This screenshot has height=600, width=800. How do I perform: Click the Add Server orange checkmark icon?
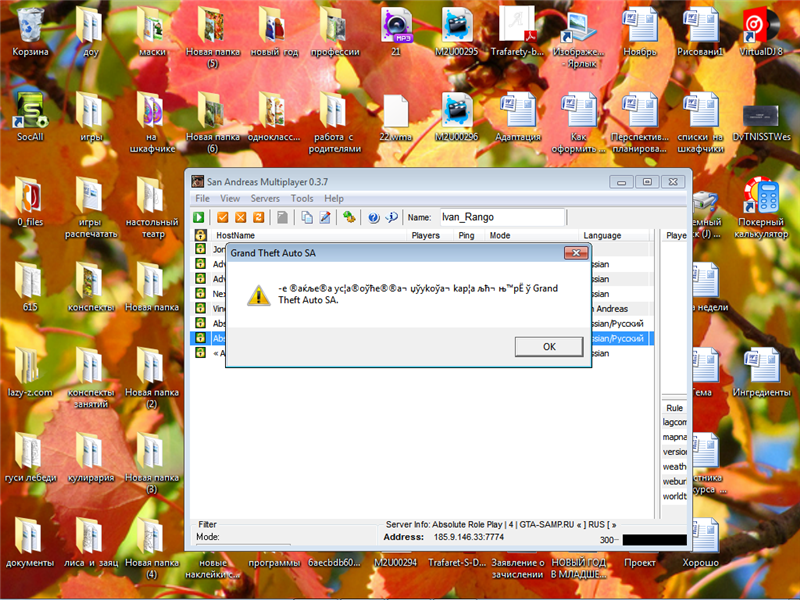(x=223, y=217)
